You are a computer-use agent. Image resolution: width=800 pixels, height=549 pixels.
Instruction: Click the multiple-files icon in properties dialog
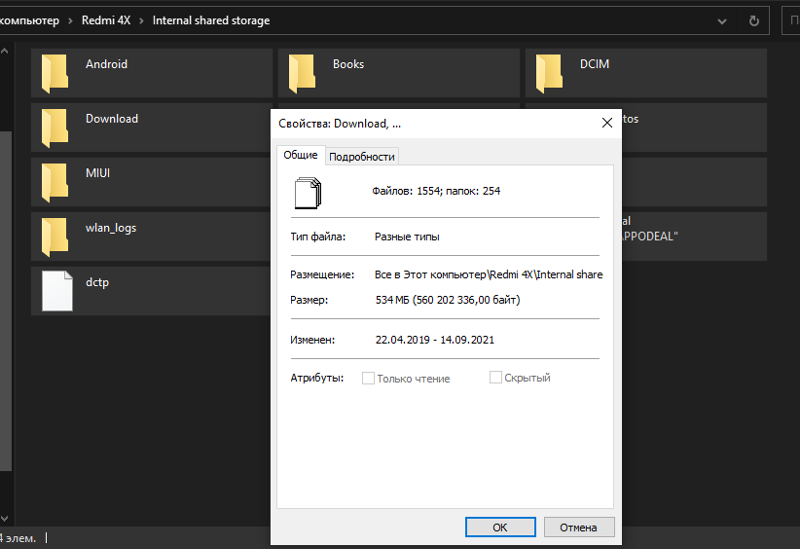[x=308, y=191]
